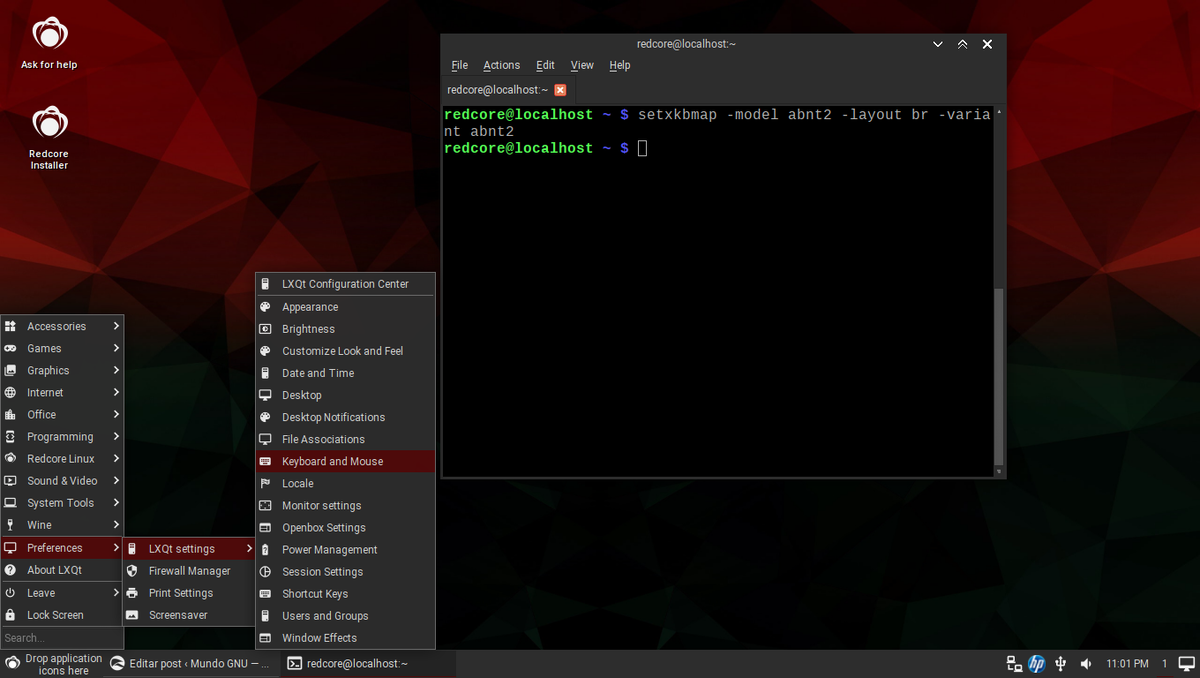The height and width of the screenshot is (678, 1200).
Task: Click the Brightness icon
Action: (265, 329)
